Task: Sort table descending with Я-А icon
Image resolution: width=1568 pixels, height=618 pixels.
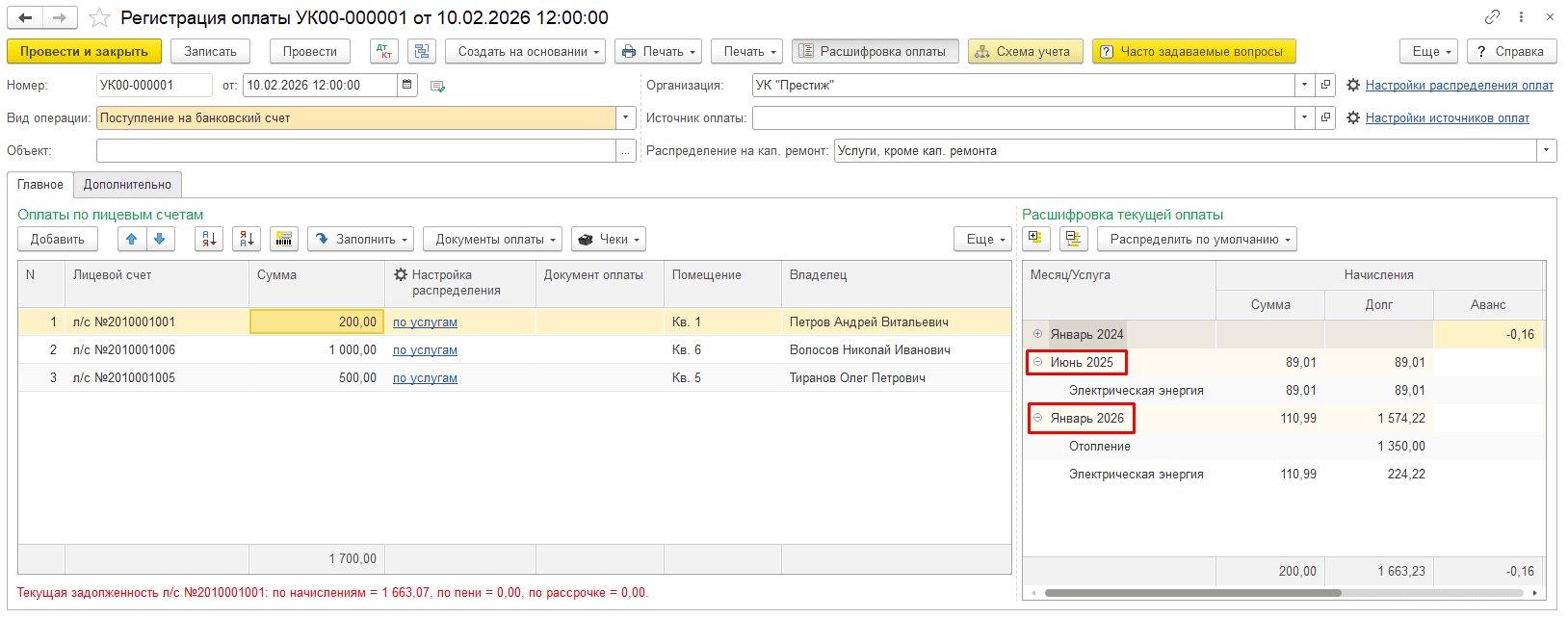Action: point(247,239)
